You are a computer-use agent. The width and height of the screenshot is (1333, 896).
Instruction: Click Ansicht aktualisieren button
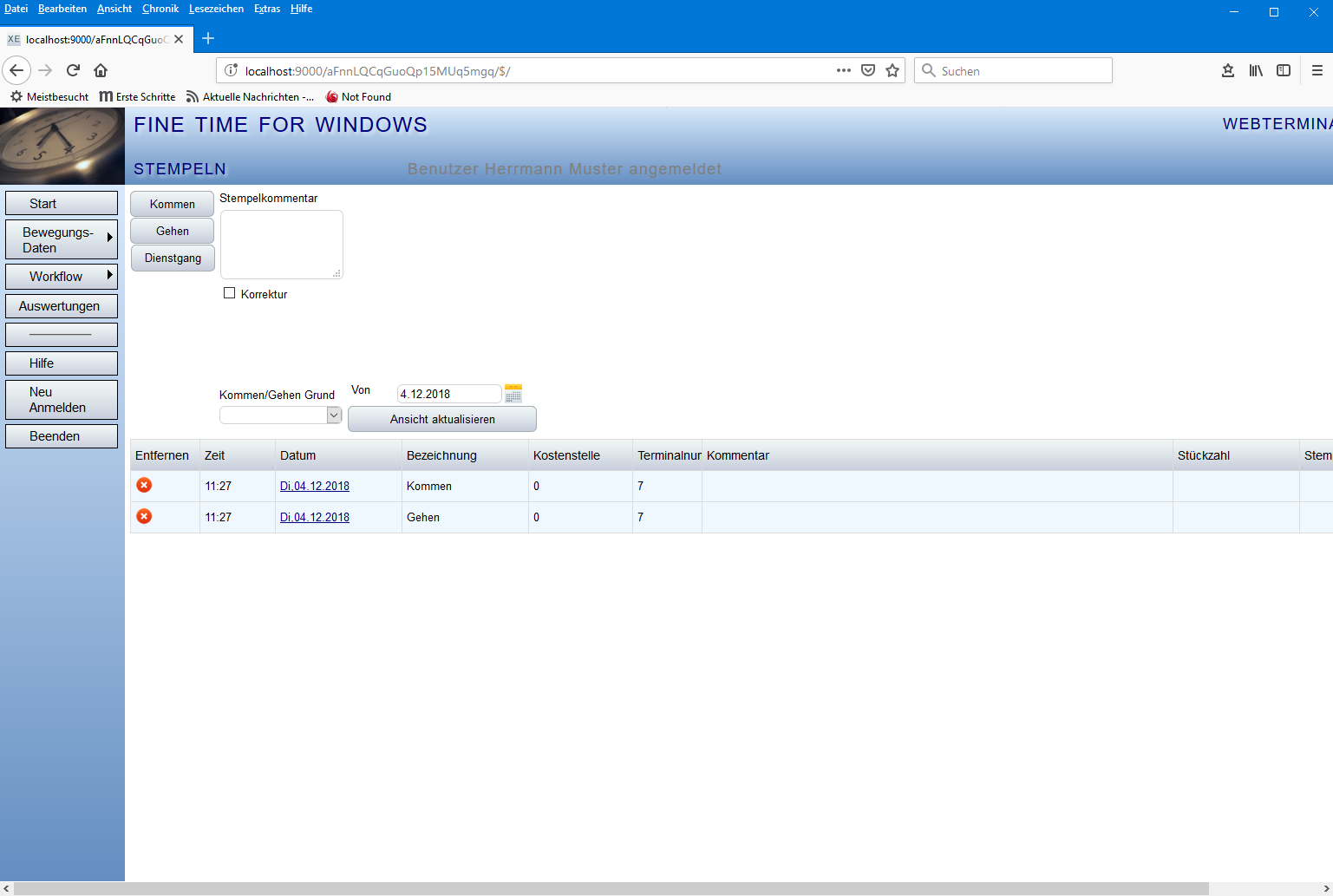click(x=442, y=419)
